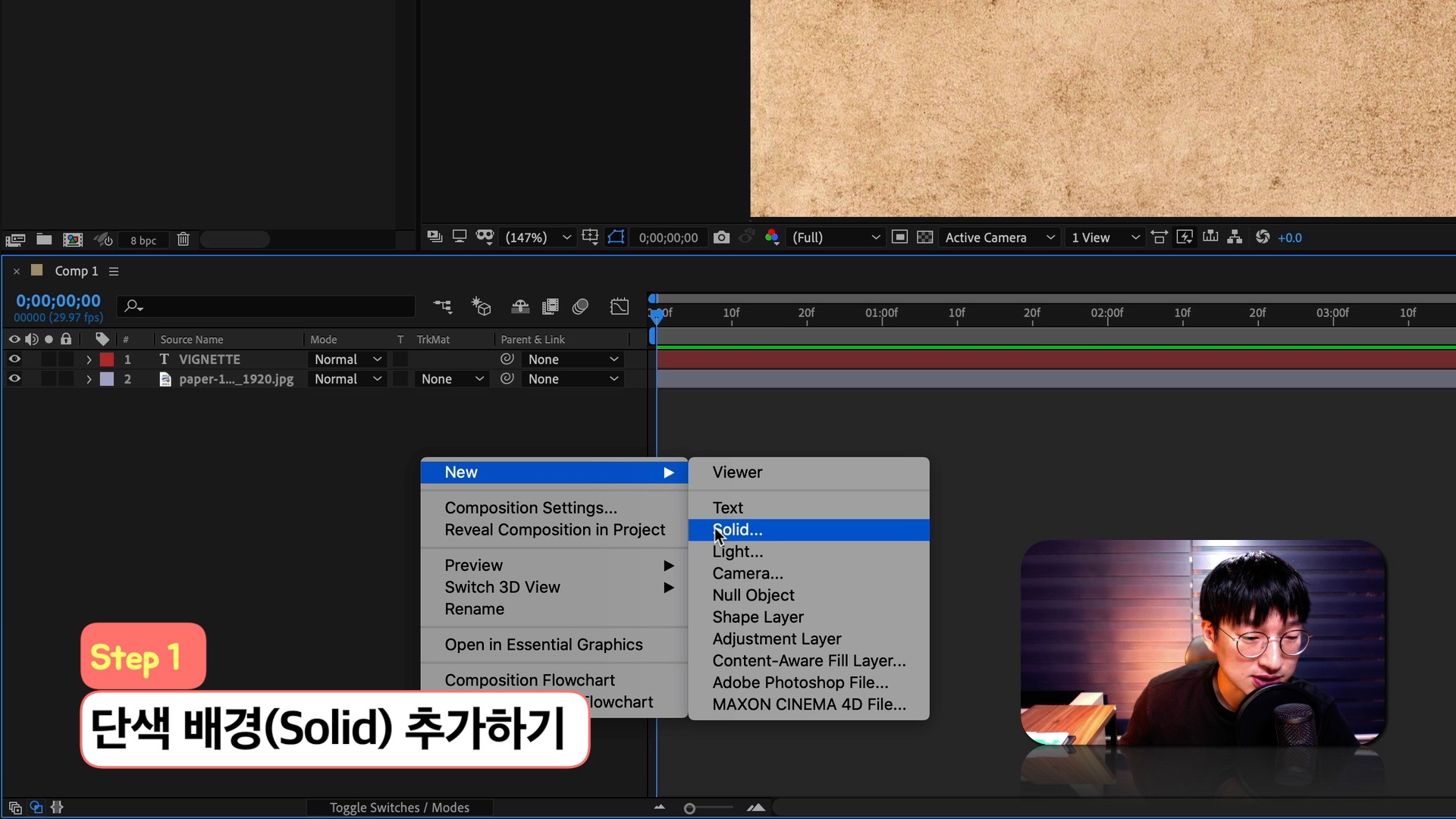Screen dimensions: 1456x819
Task: Expand the VIGNETTE layer properties
Action: [89, 359]
